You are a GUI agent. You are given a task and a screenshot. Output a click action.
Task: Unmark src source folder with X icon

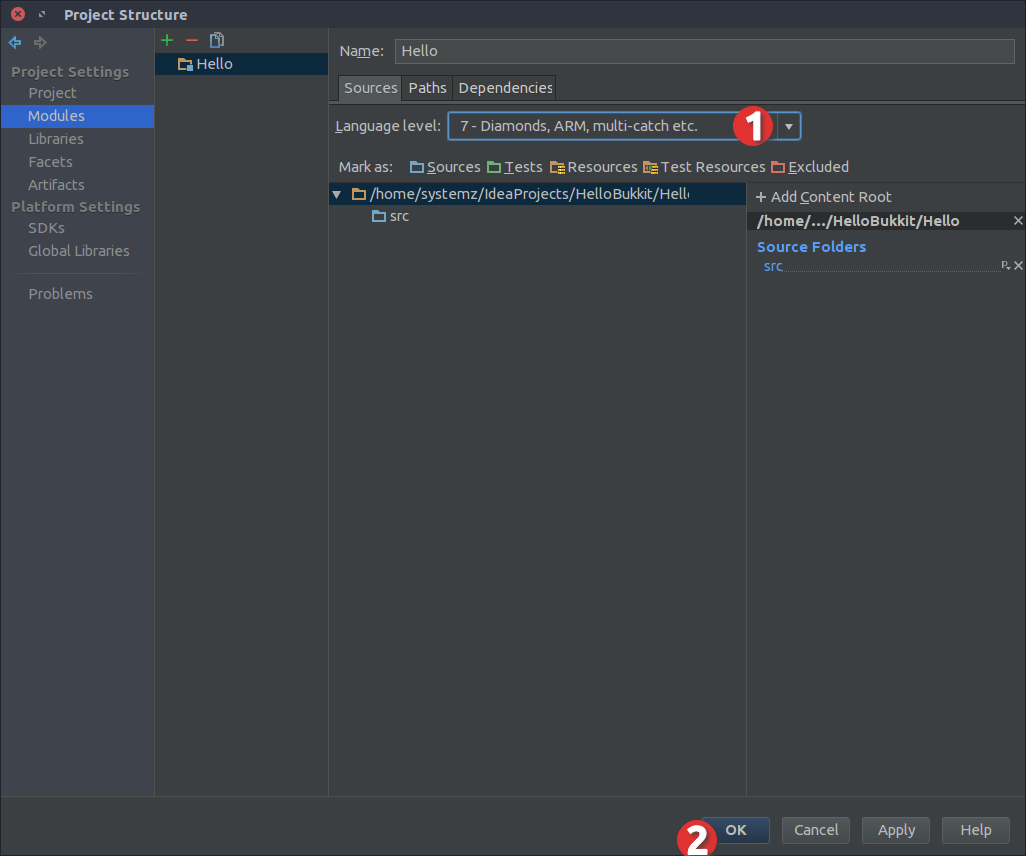[1018, 266]
